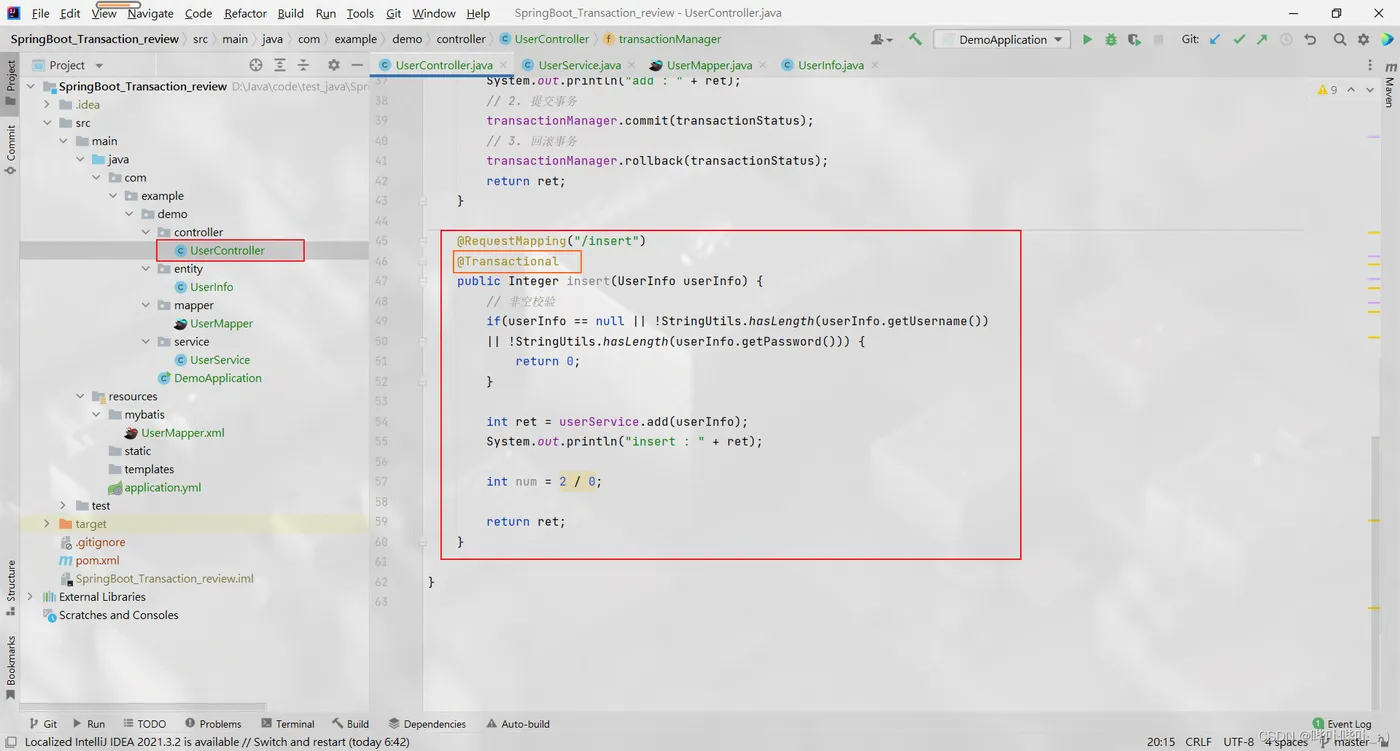Update project using blue Git arrow

tap(1215, 40)
